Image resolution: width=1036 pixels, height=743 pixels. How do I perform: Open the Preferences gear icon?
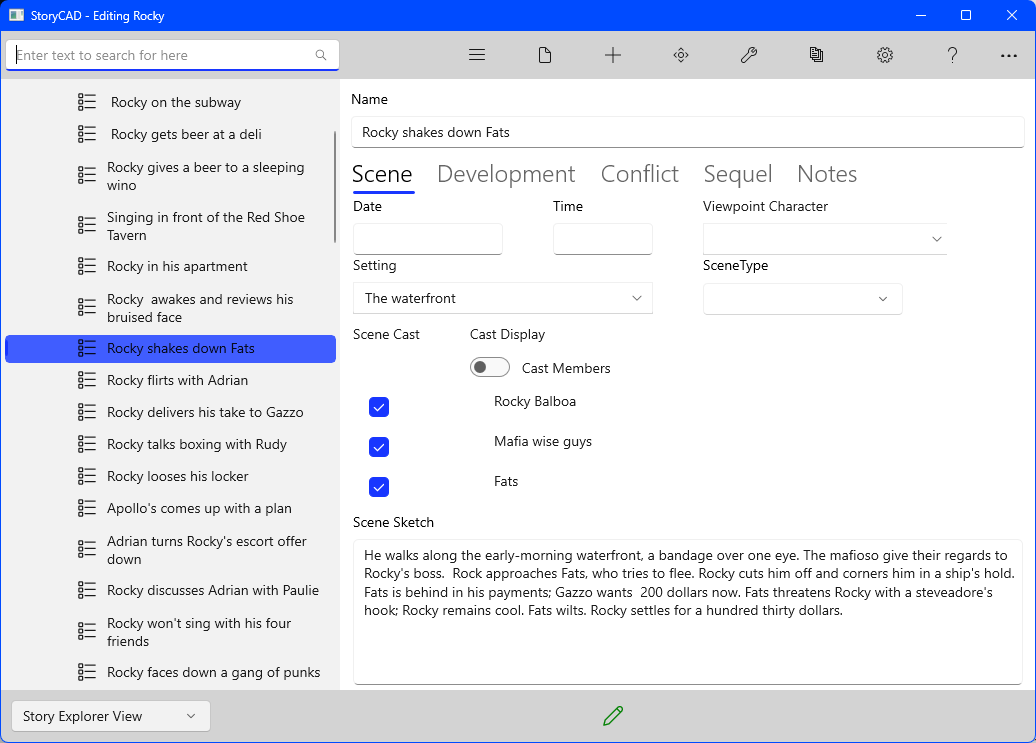[x=885, y=55]
